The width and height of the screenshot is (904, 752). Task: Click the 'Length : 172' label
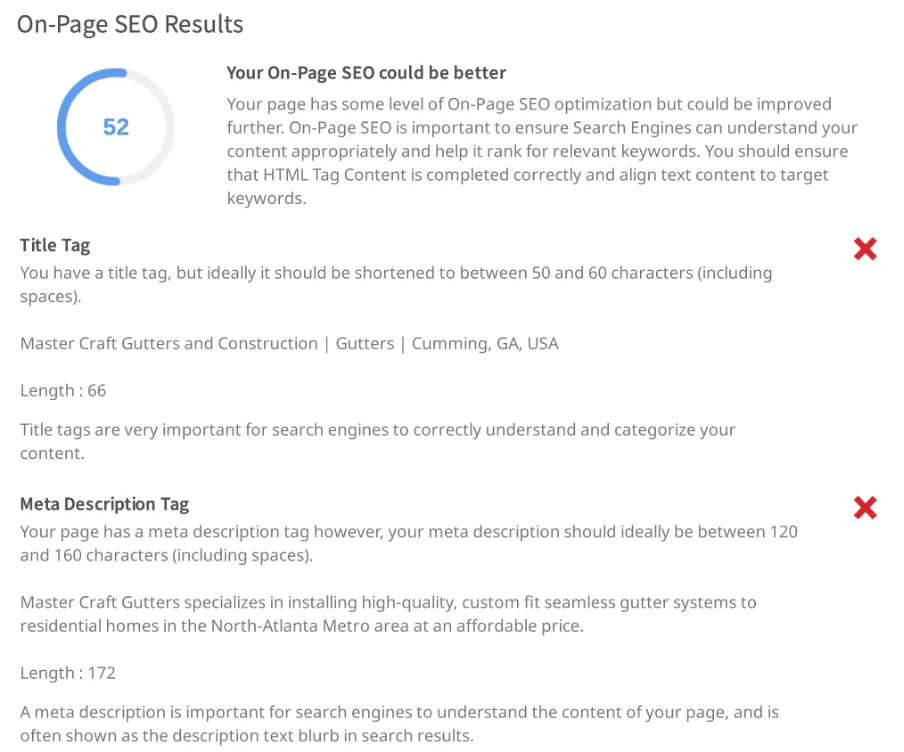tap(67, 673)
